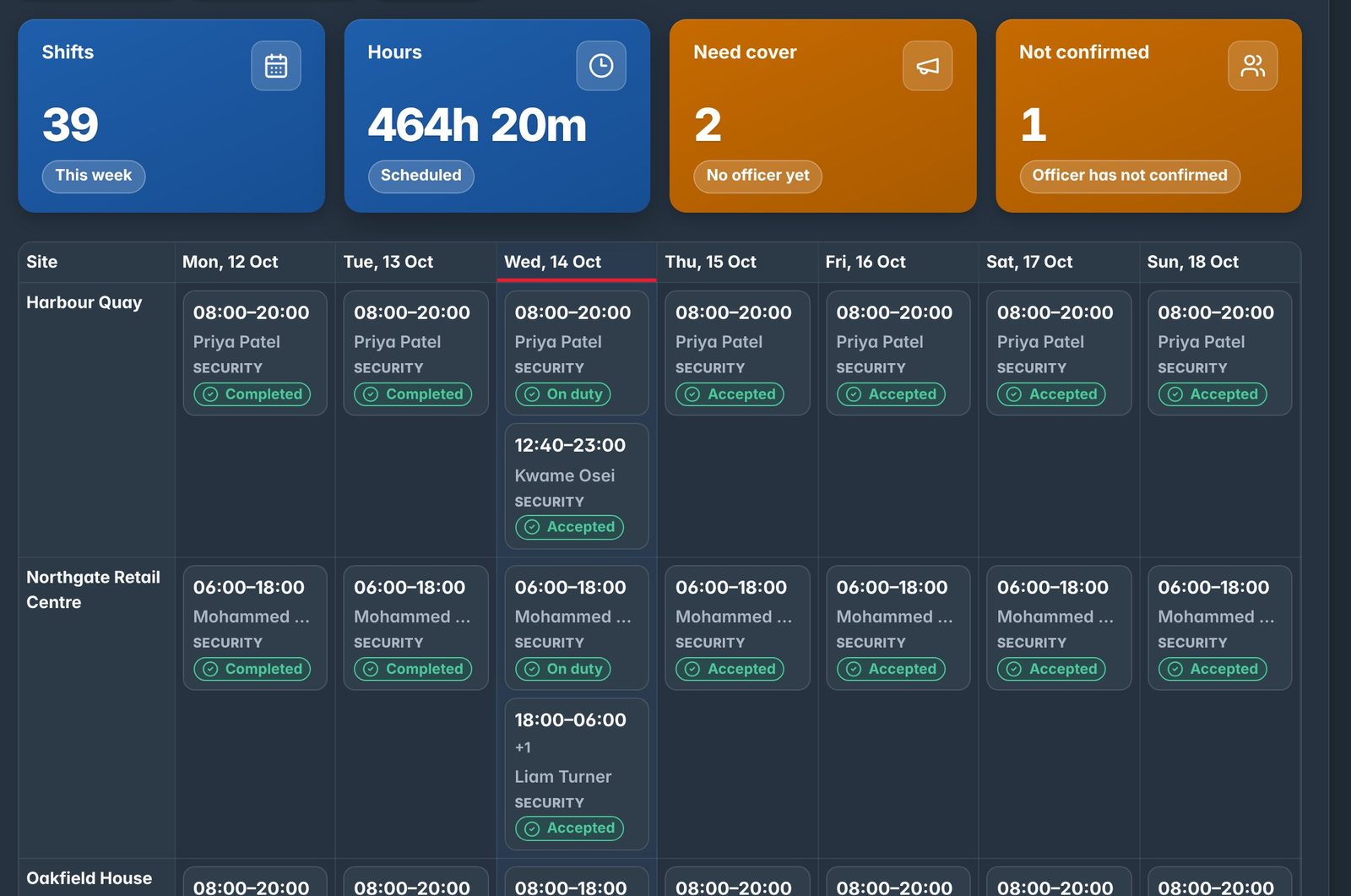This screenshot has height=896, width=1351.
Task: Click the '464h 20m' hours value
Action: pyautogui.click(x=477, y=125)
